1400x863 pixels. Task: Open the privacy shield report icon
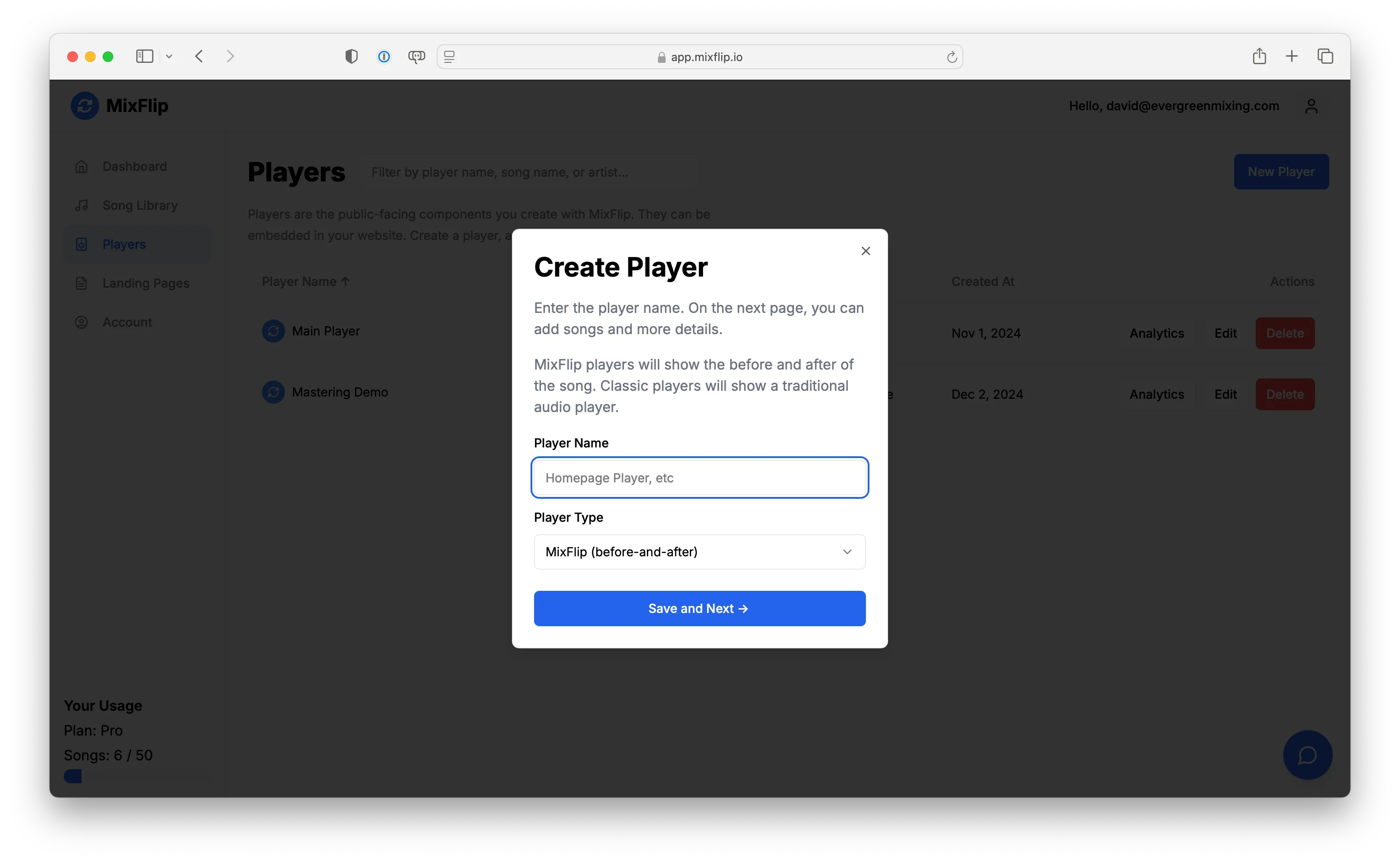[351, 57]
